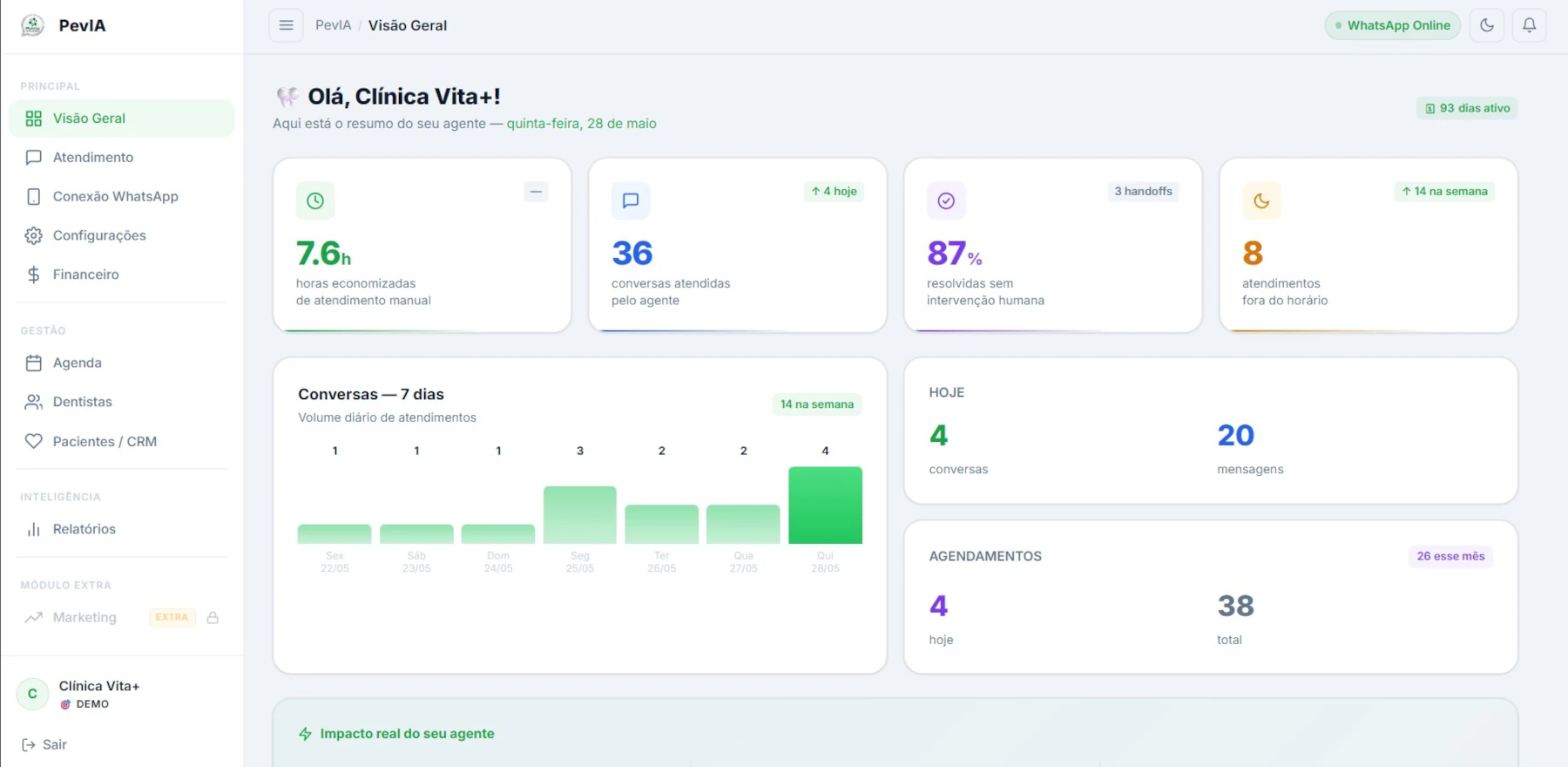Switch to dark mode with moon icon

coord(1487,25)
